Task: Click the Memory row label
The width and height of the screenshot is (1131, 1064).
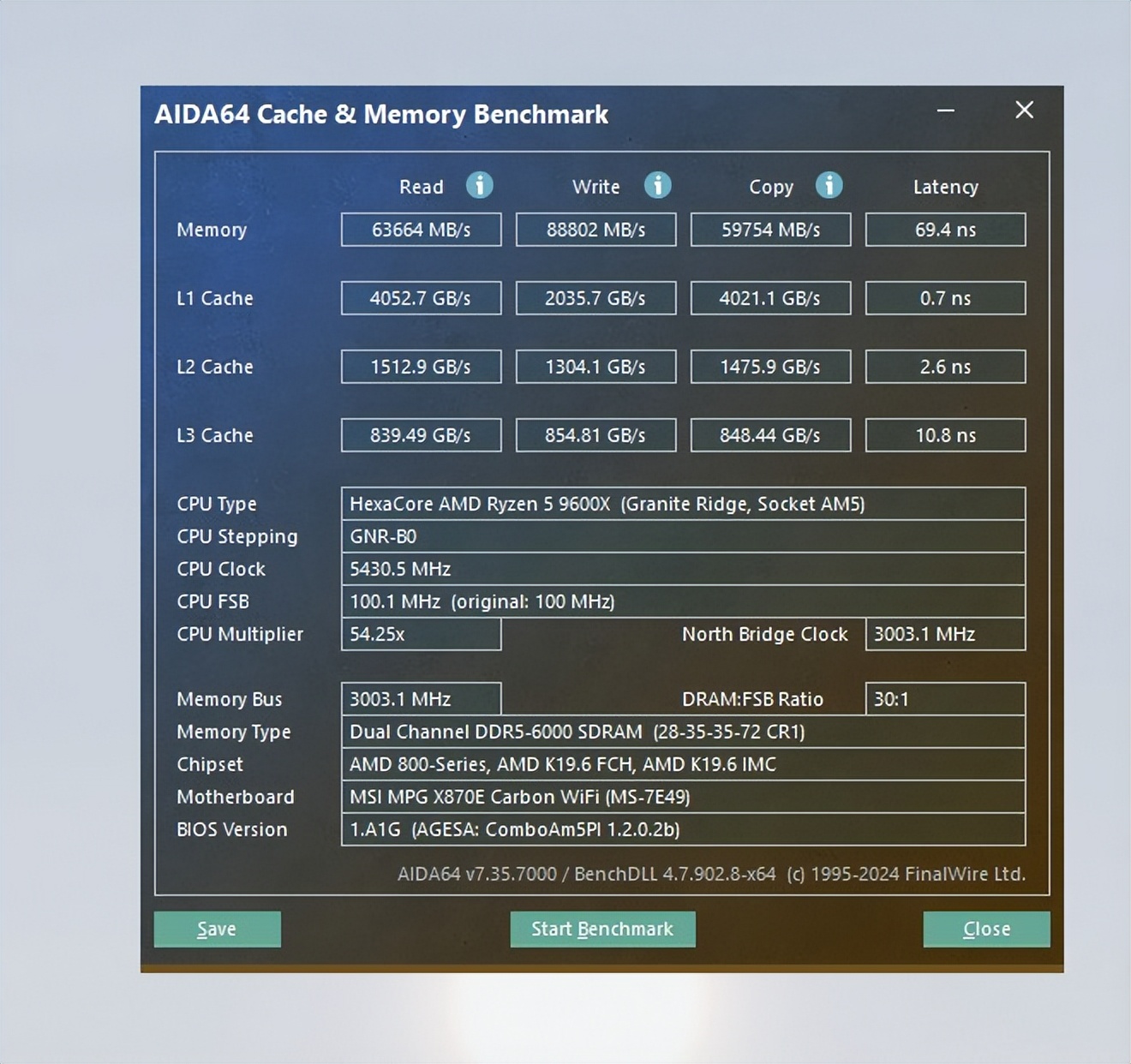Action: click(x=212, y=230)
